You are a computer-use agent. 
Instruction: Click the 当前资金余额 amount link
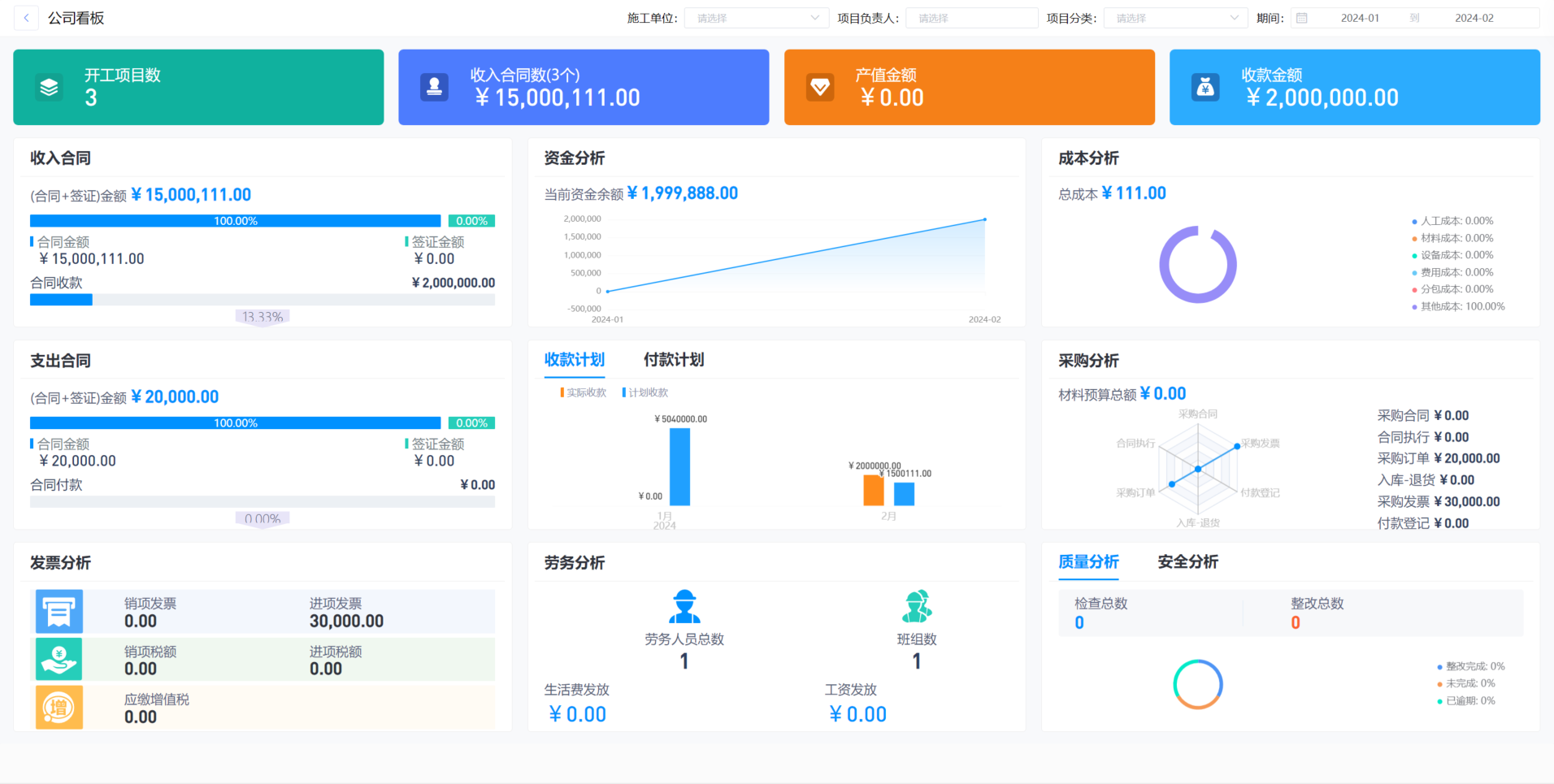pyautogui.click(x=683, y=193)
